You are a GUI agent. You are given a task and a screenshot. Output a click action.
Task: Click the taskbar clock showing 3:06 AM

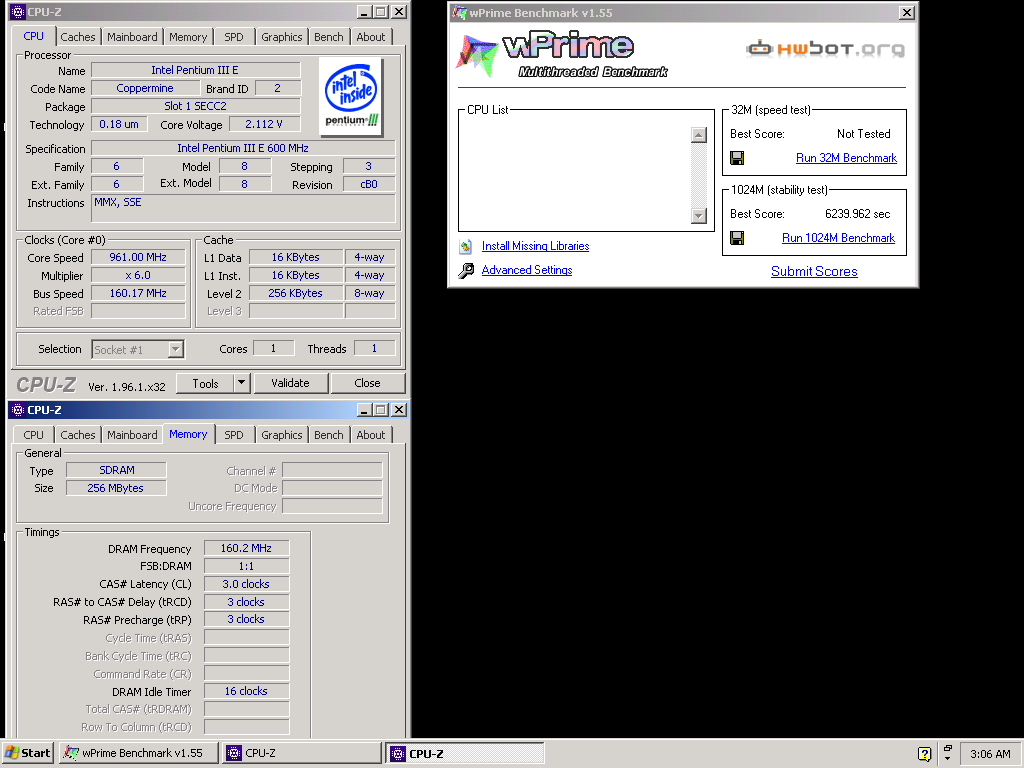click(990, 754)
